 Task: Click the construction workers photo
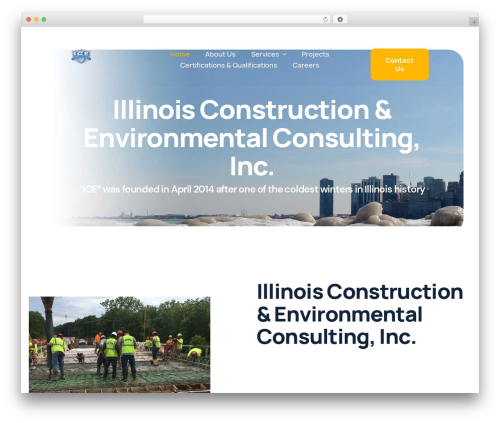tap(119, 344)
